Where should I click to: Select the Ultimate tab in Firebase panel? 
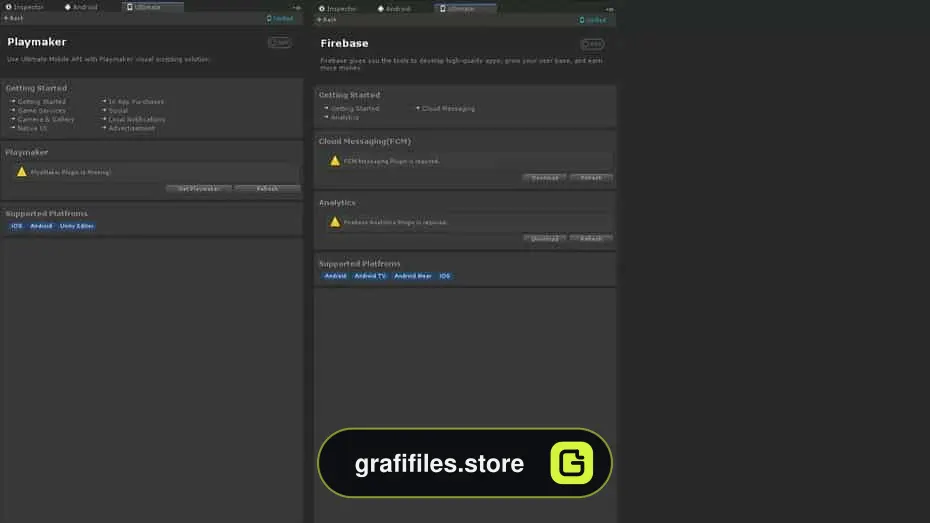(466, 9)
